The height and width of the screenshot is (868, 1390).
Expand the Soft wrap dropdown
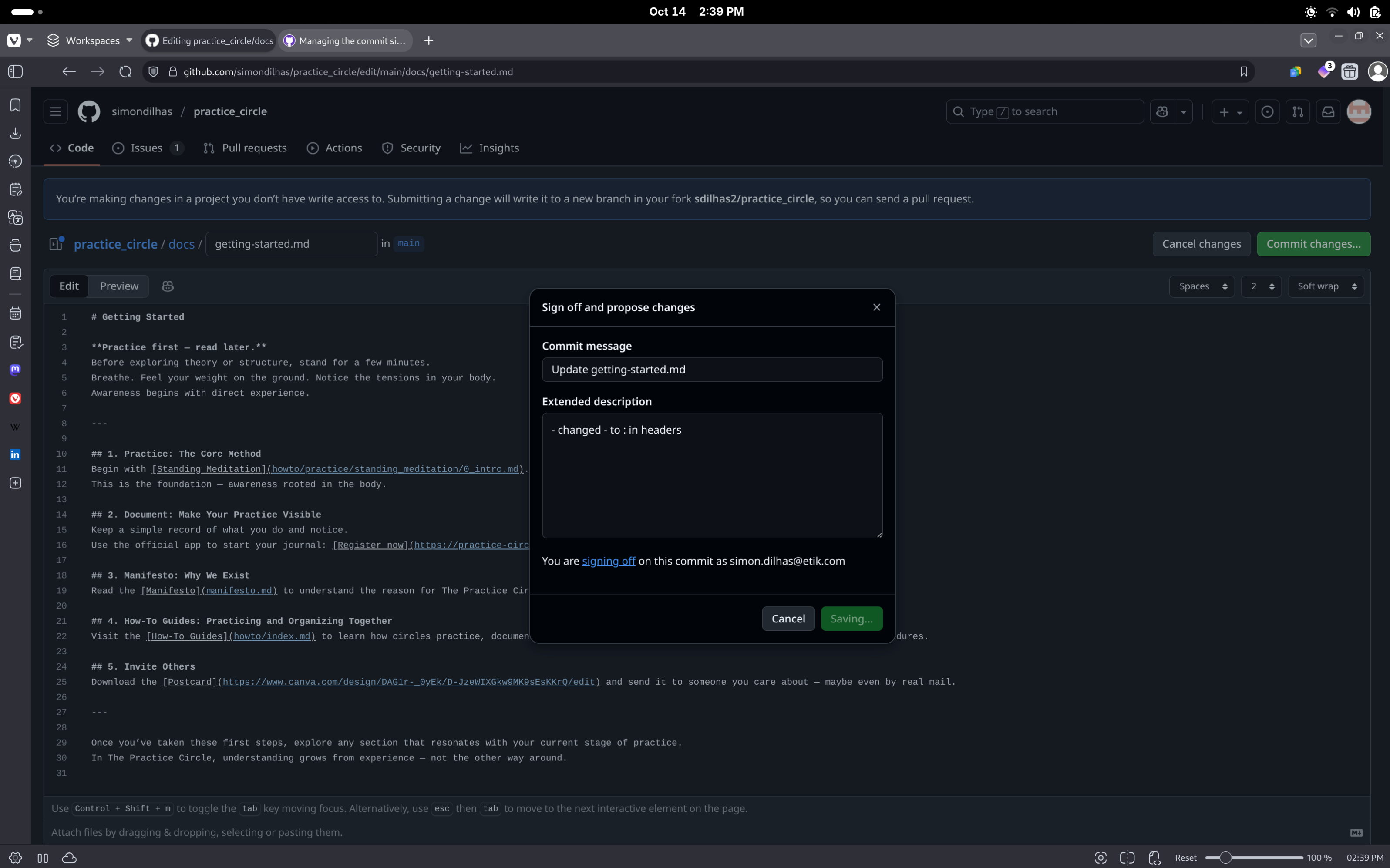point(1326,286)
